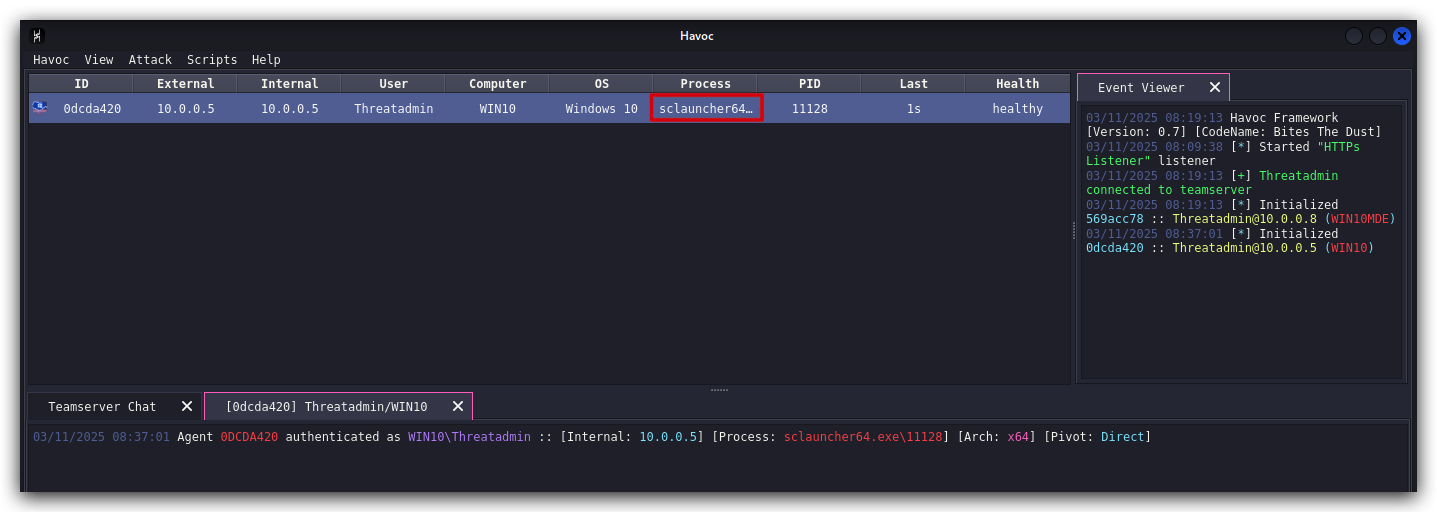Click the 569acc78 agent ID in Event Viewer
Viewport: 1437px width, 512px height.
(1114, 219)
